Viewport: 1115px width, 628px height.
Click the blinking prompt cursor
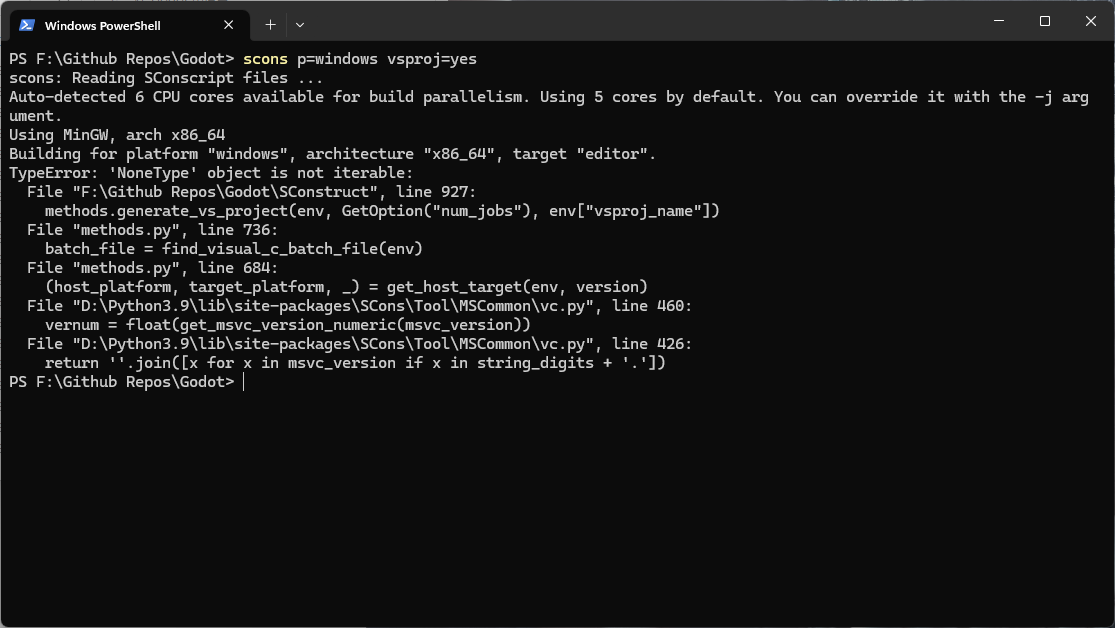pyautogui.click(x=241, y=381)
